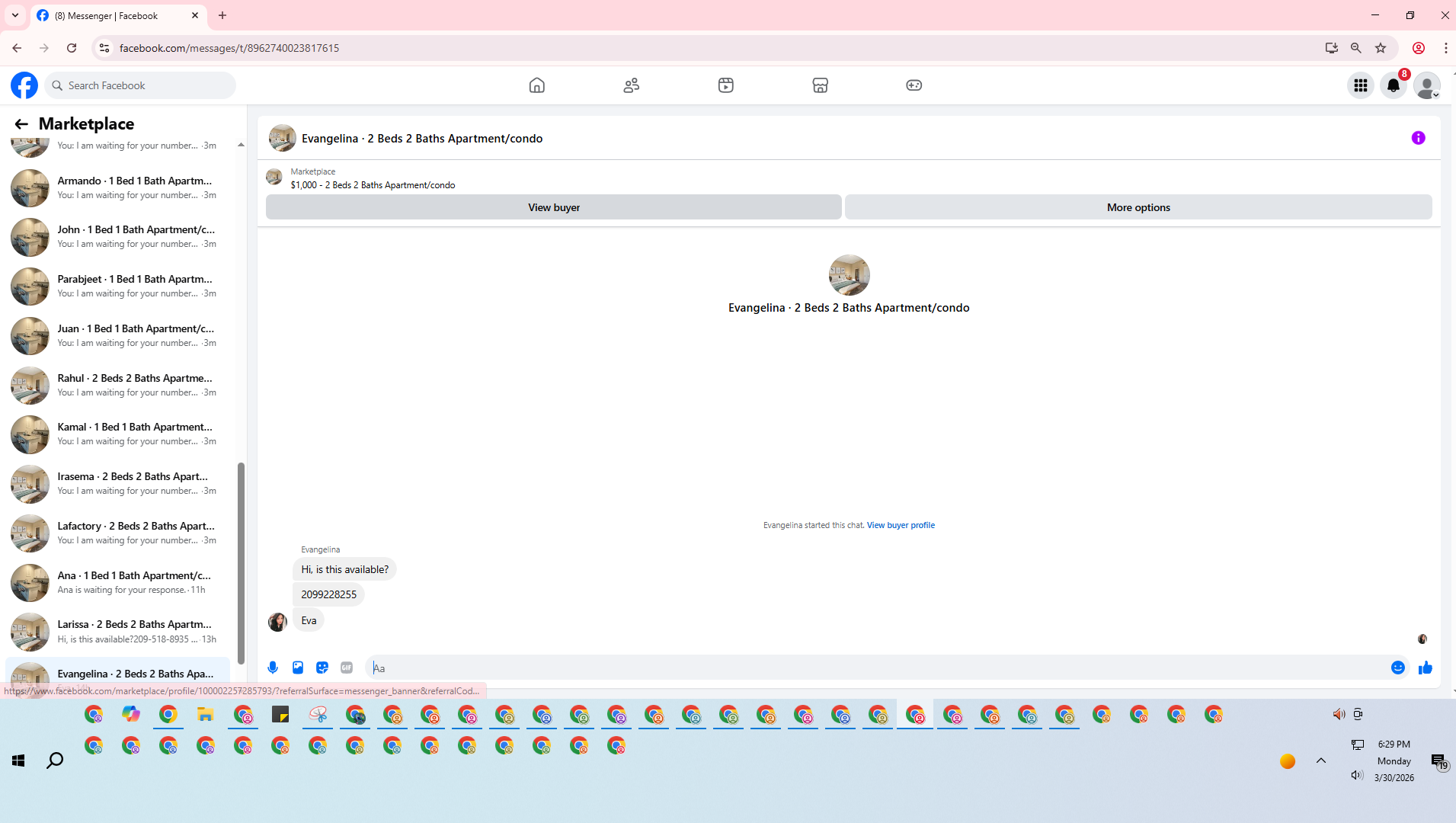The image size is (1456, 823).
Task: Send a thumbs-up like
Action: click(x=1425, y=668)
